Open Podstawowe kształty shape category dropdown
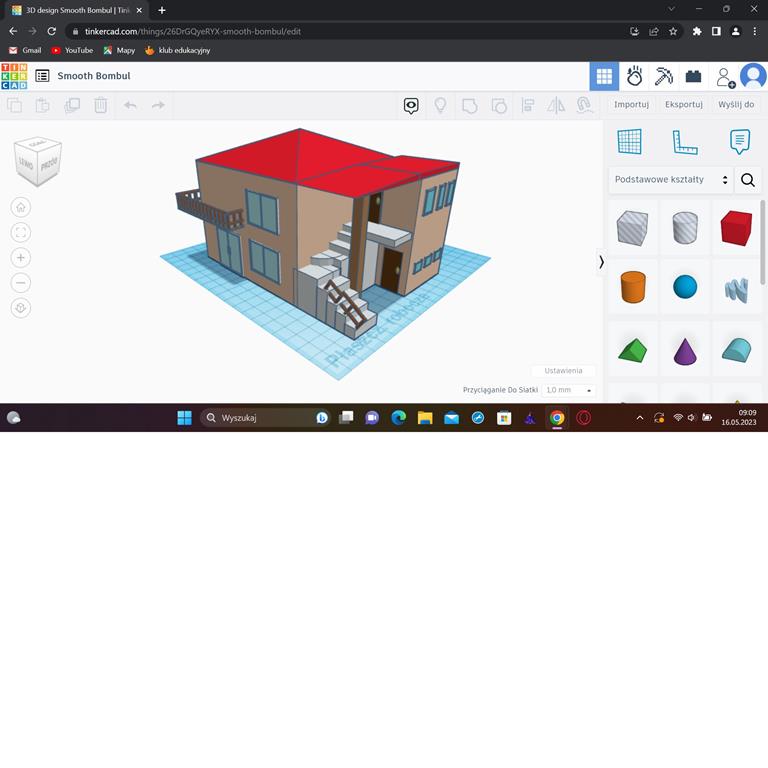 [670, 180]
